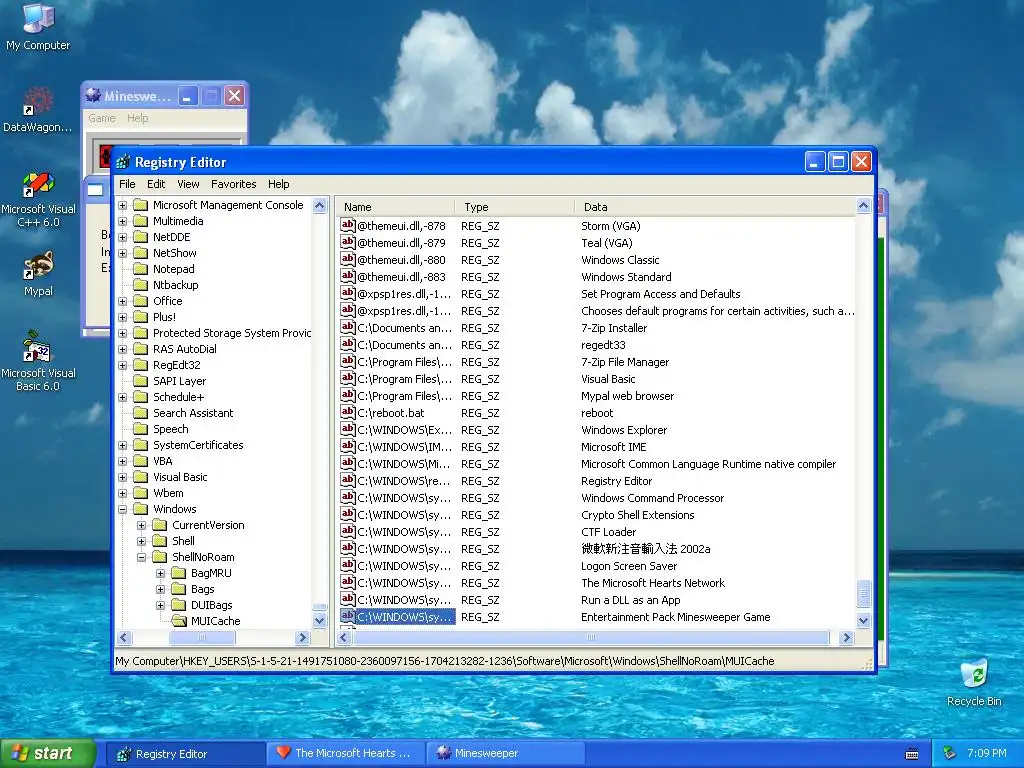Click value icon for Windows Classic row
The height and width of the screenshot is (768, 1024).
347,259
